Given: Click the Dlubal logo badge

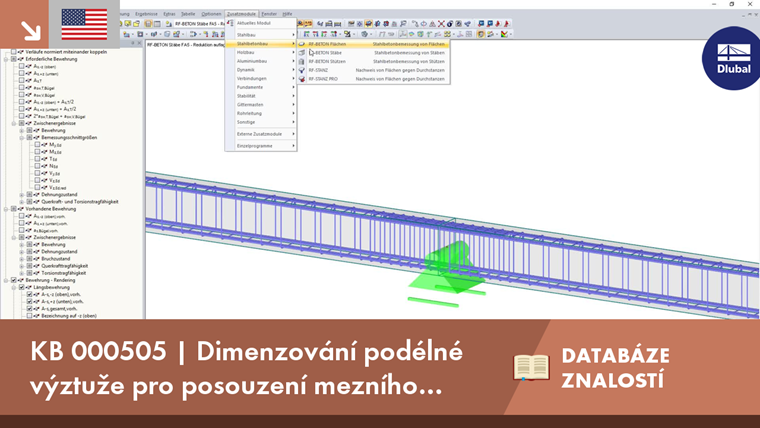Looking at the screenshot, I should [x=732, y=59].
